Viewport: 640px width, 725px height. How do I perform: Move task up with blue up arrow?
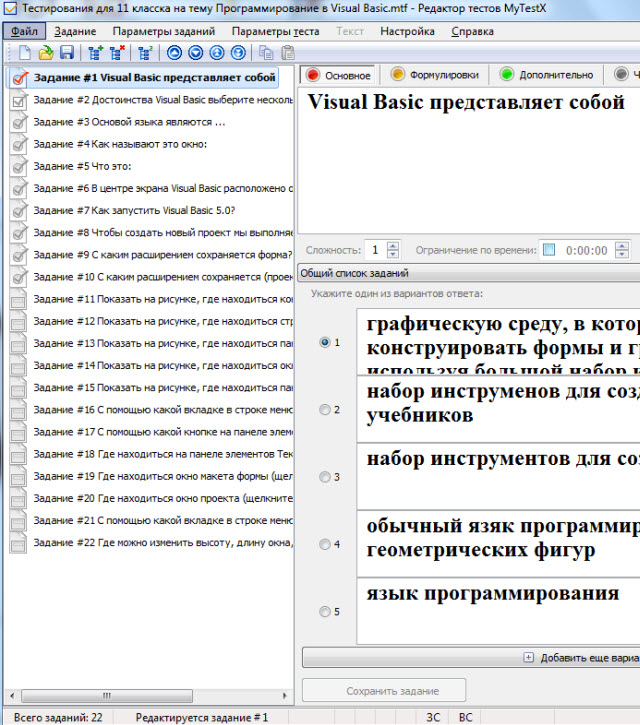pyautogui.click(x=174, y=53)
